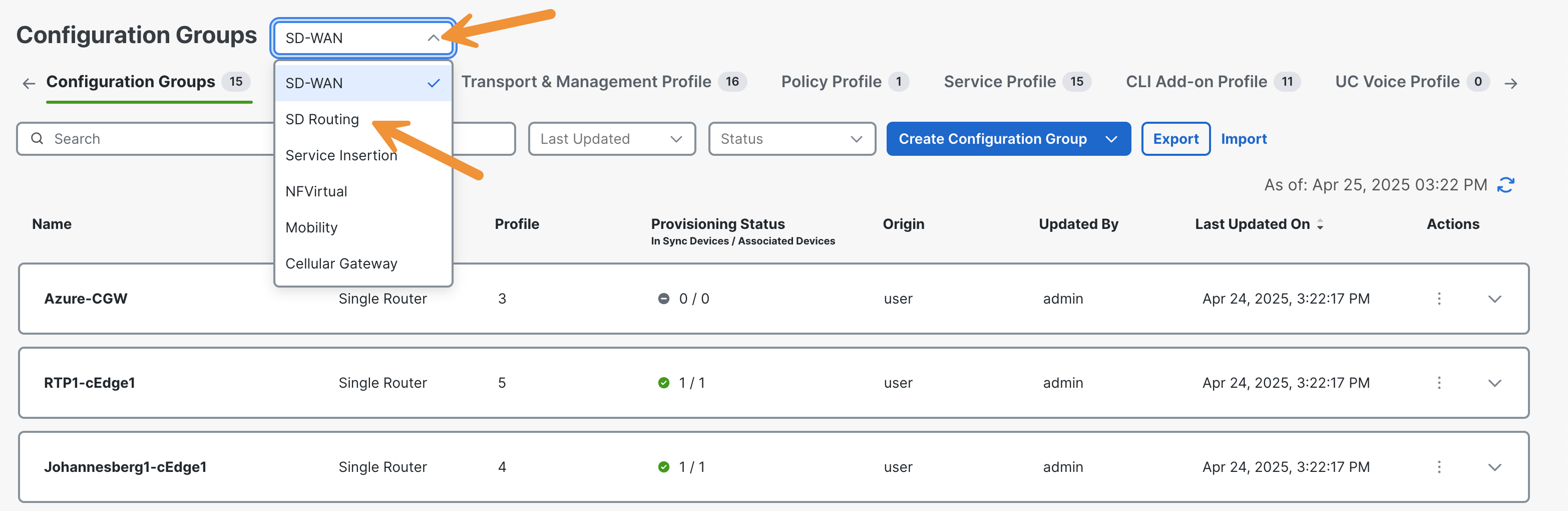Click the RTP1-cEdge1 group name
Viewport: 1568px width, 511px height.
90,382
